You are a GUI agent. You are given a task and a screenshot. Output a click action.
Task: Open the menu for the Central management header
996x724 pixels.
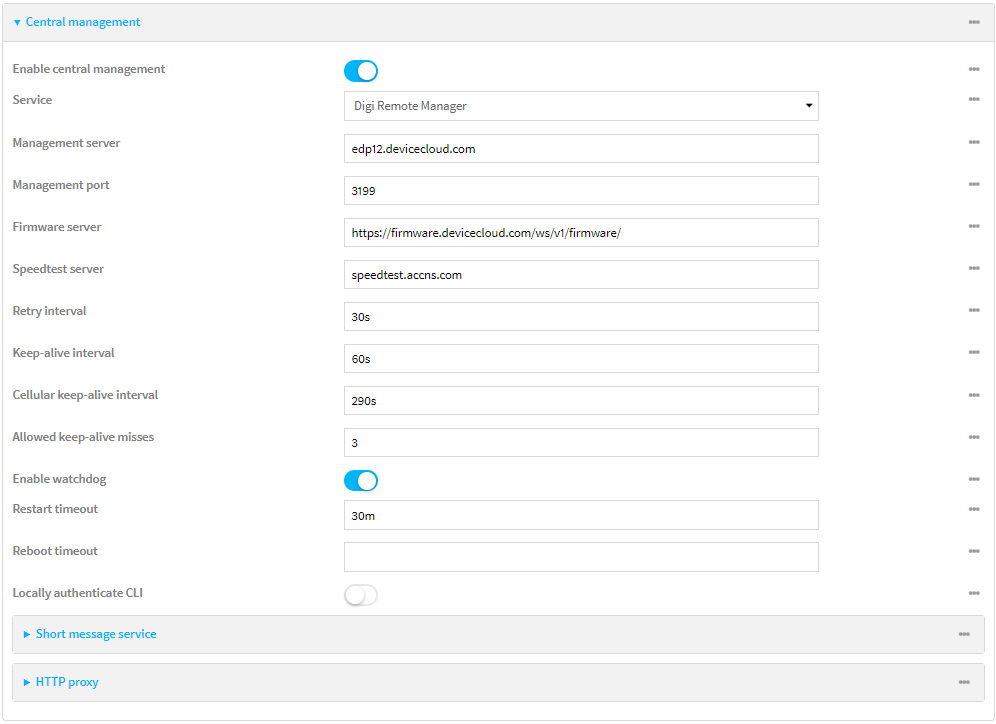[x=974, y=21]
